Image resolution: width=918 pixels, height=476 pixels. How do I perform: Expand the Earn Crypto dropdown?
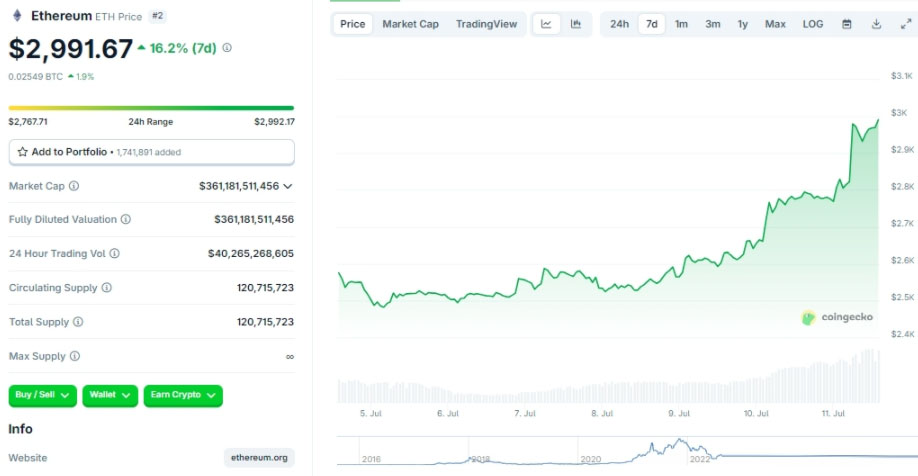[x=183, y=395]
